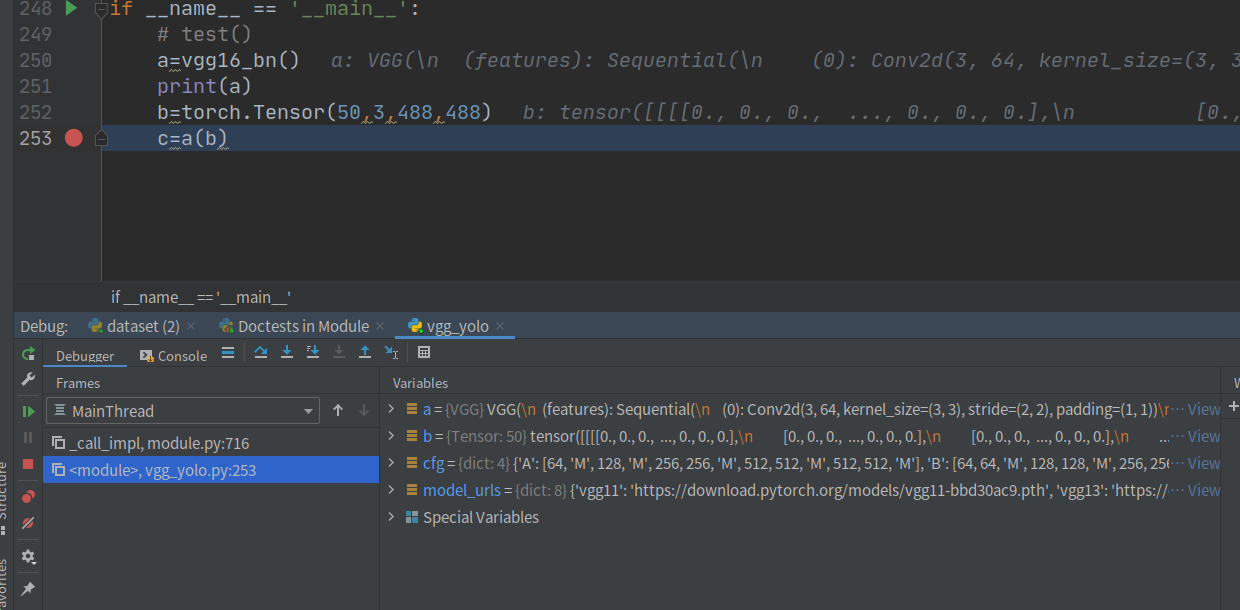Toggle the breakpoint on line 253
Screen dimensions: 1240x610
click(x=72, y=138)
